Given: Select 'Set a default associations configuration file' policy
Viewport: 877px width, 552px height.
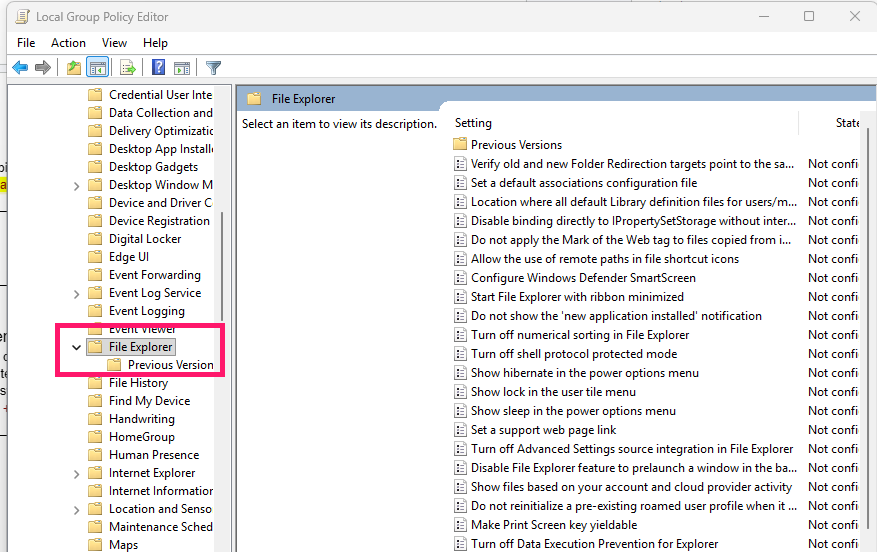Looking at the screenshot, I should pos(584,183).
